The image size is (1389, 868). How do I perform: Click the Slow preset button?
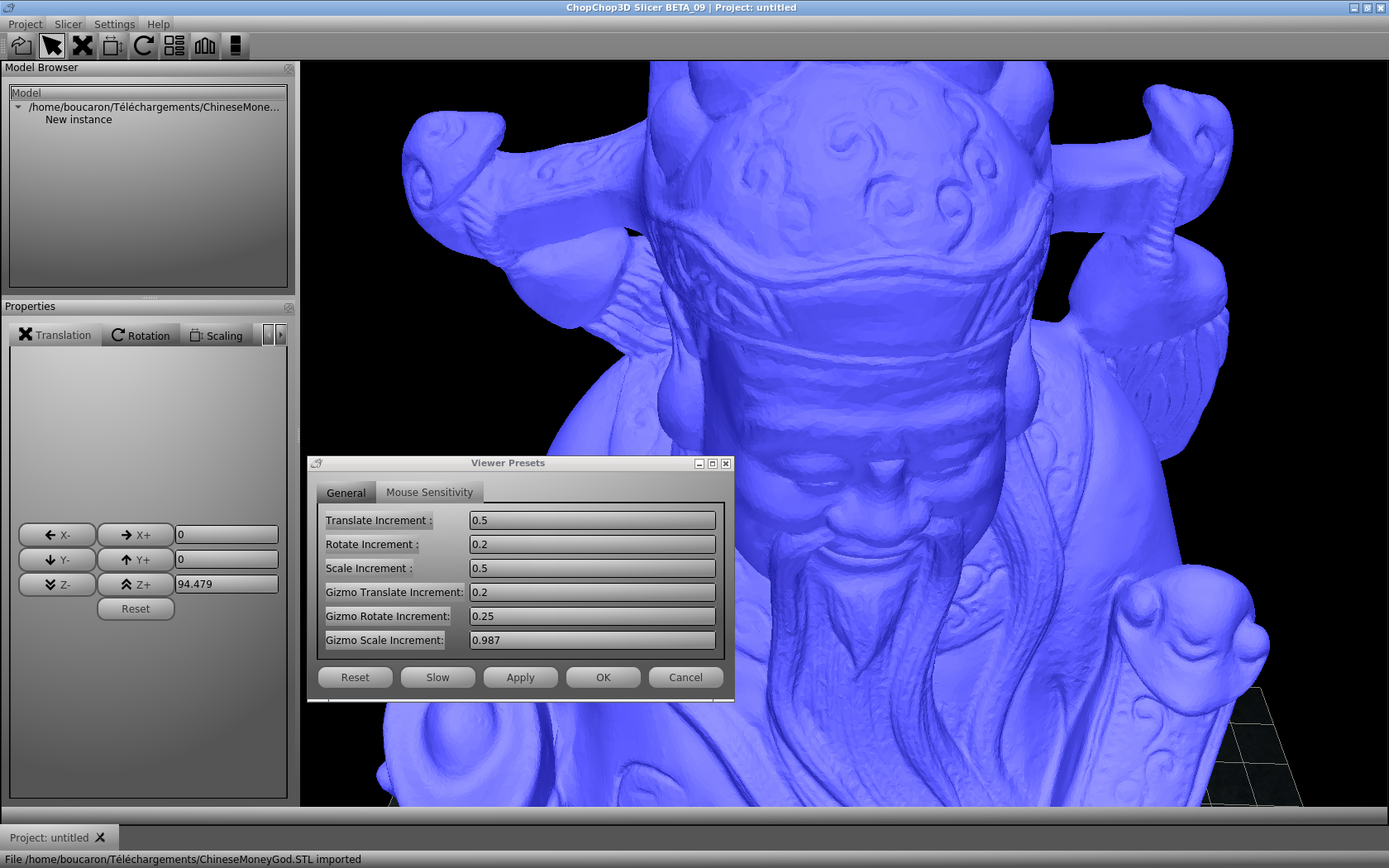[x=438, y=678]
